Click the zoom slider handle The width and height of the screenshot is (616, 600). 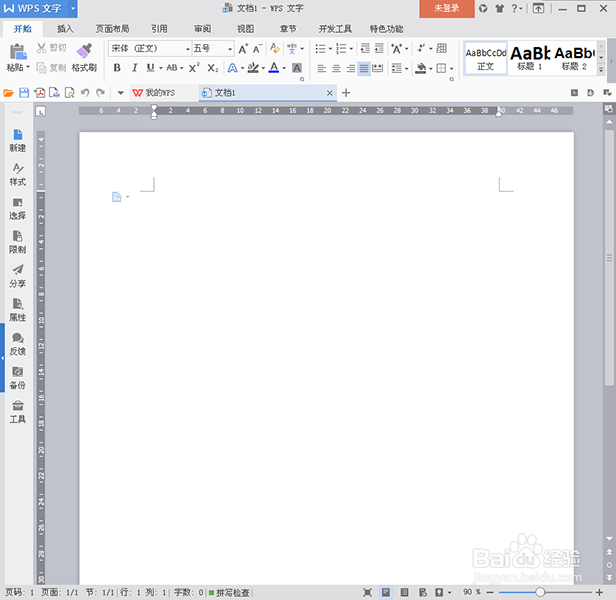tap(540, 592)
